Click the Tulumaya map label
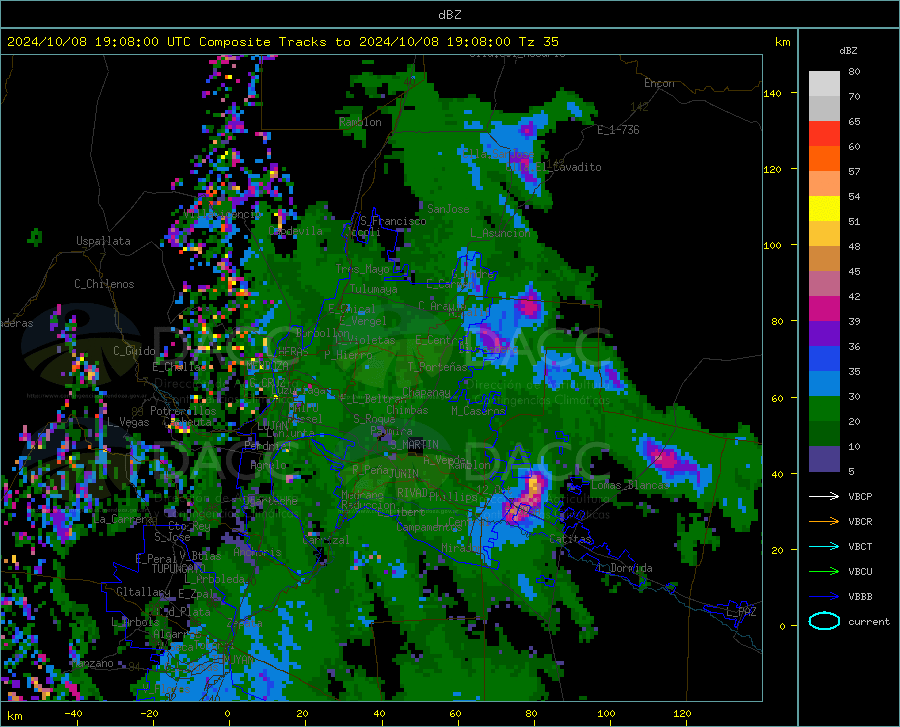This screenshot has width=900, height=727. pos(373,289)
